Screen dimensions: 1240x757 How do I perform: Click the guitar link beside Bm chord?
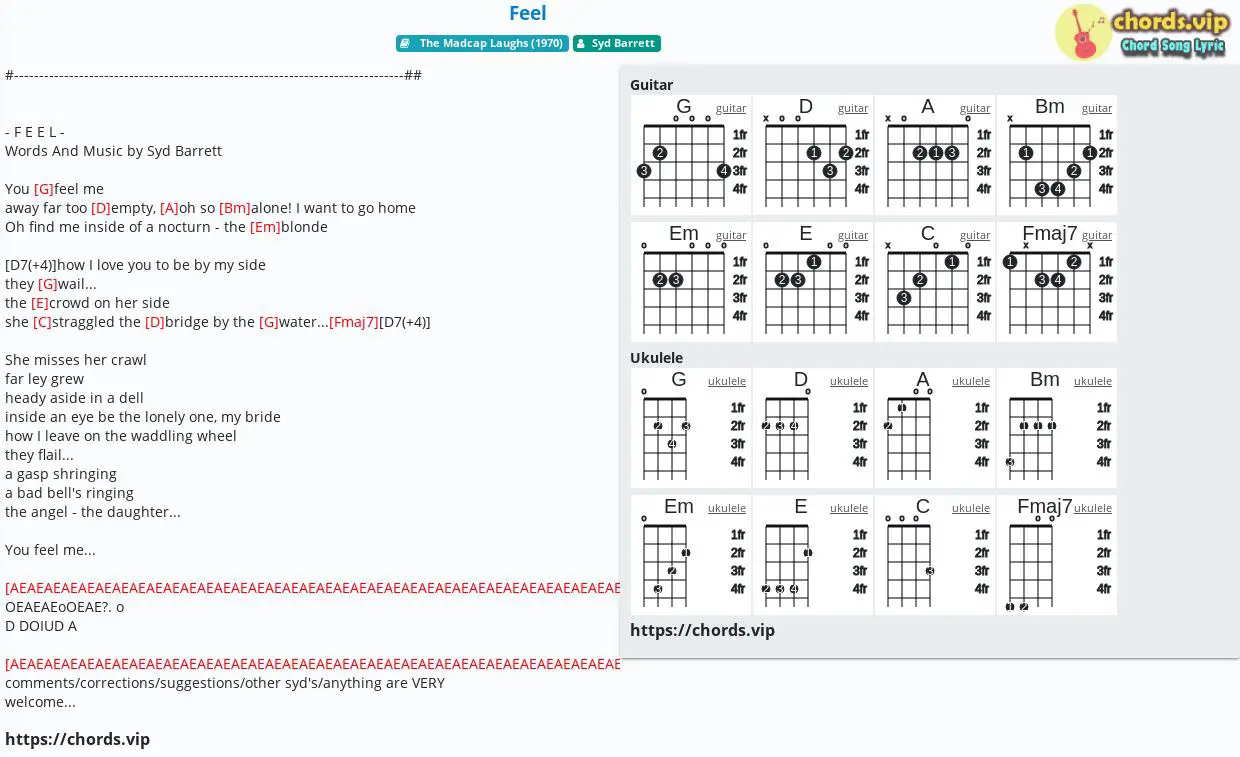click(x=1097, y=108)
